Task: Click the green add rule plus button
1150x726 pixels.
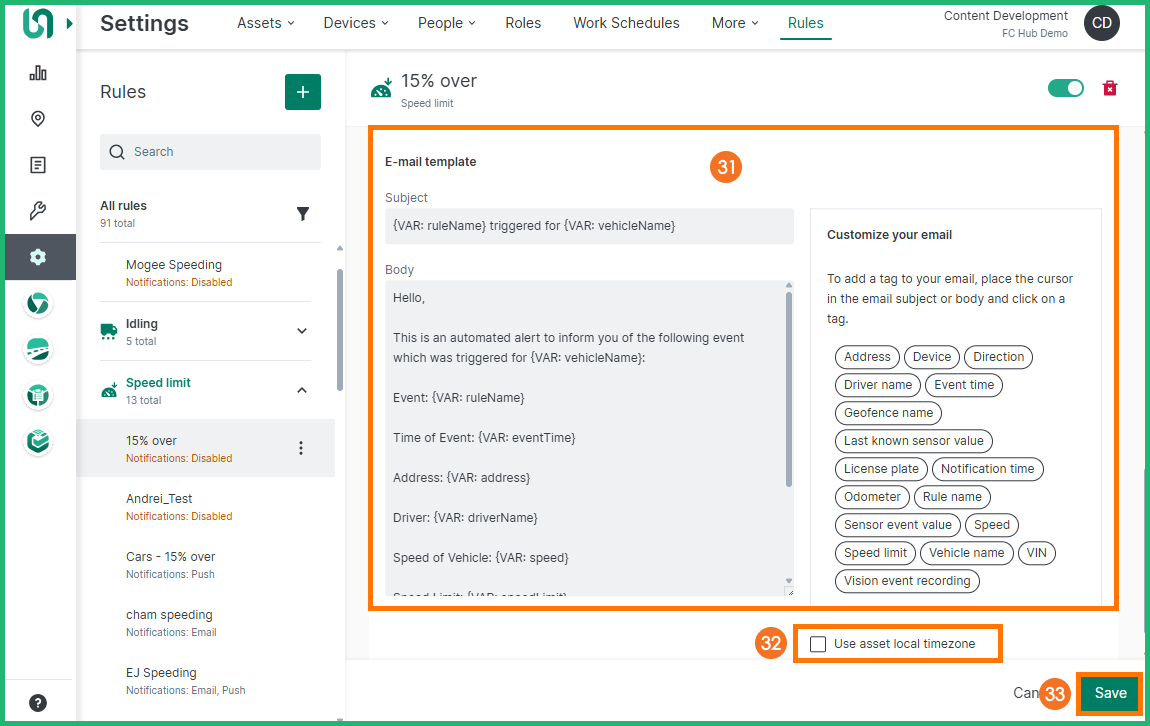Action: tap(303, 92)
